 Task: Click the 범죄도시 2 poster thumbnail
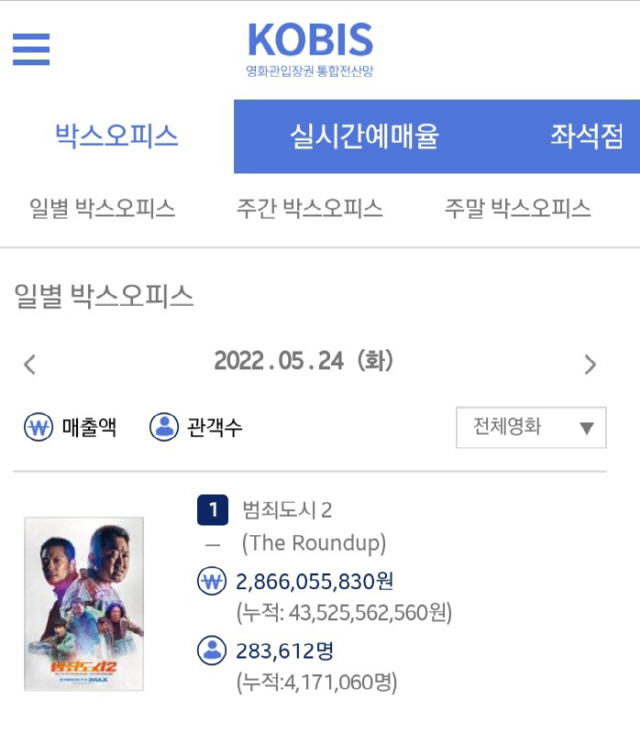click(84, 603)
